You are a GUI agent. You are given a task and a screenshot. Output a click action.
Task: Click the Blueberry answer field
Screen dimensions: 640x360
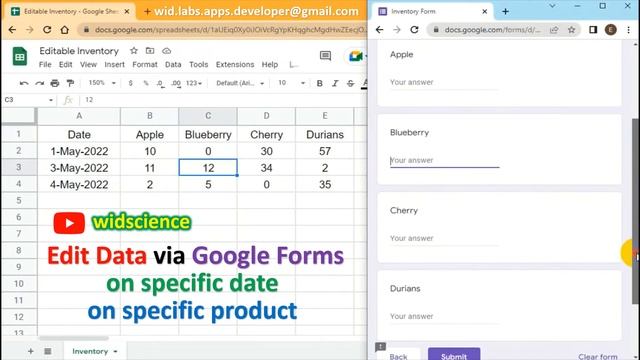(x=444, y=160)
